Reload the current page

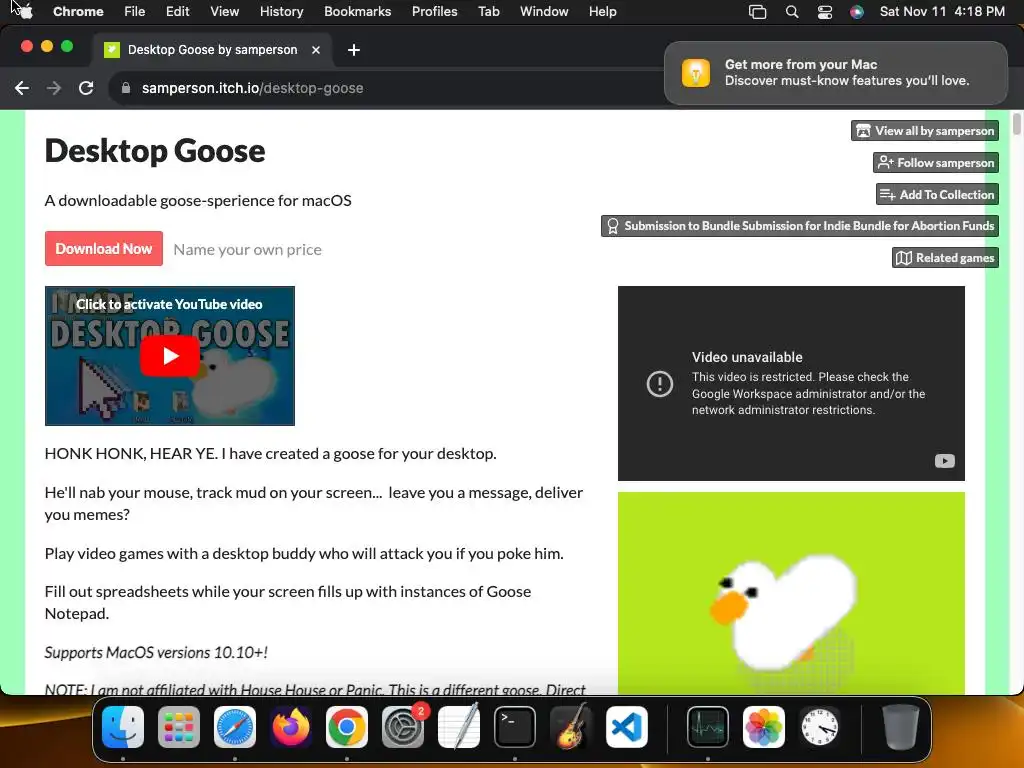(x=86, y=88)
